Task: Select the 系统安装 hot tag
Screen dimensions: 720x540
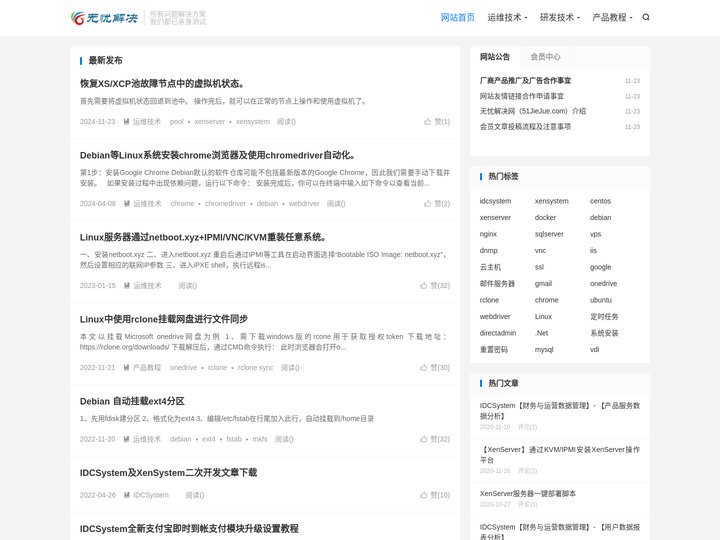Action: tap(604, 333)
